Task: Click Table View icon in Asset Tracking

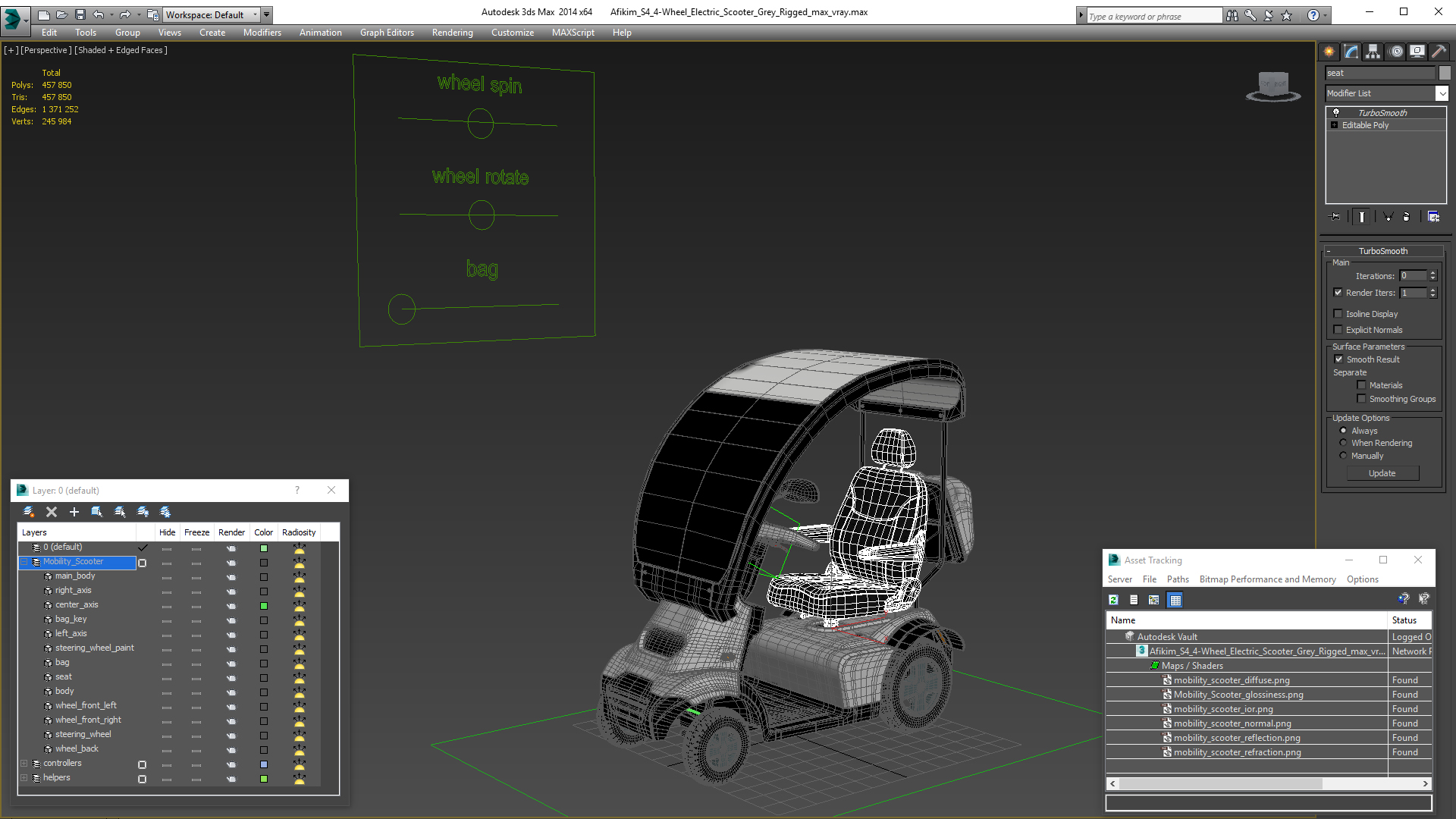Action: coord(1175,600)
